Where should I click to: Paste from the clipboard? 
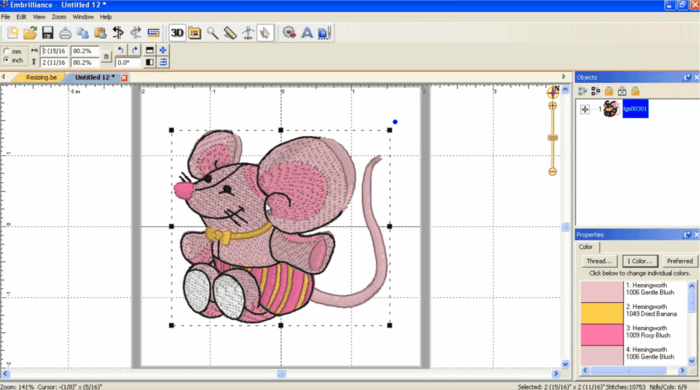[x=100, y=33]
